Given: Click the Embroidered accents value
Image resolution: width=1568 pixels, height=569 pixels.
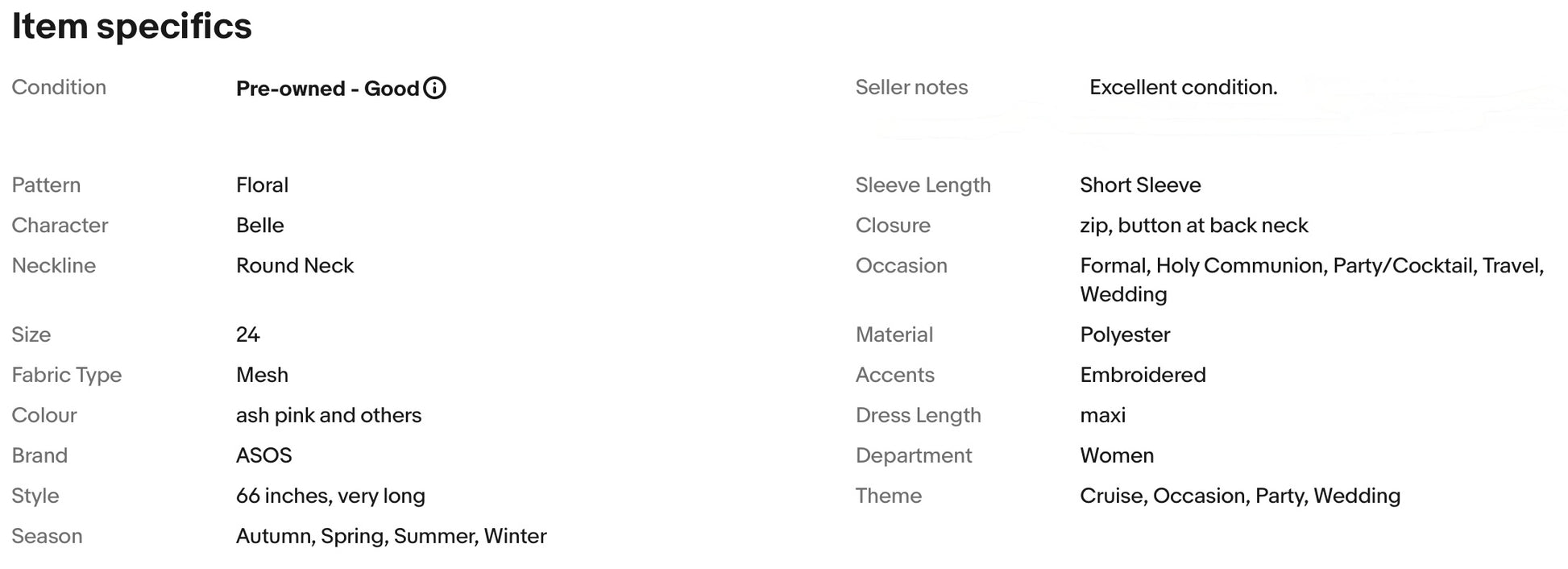Looking at the screenshot, I should tap(1143, 375).
